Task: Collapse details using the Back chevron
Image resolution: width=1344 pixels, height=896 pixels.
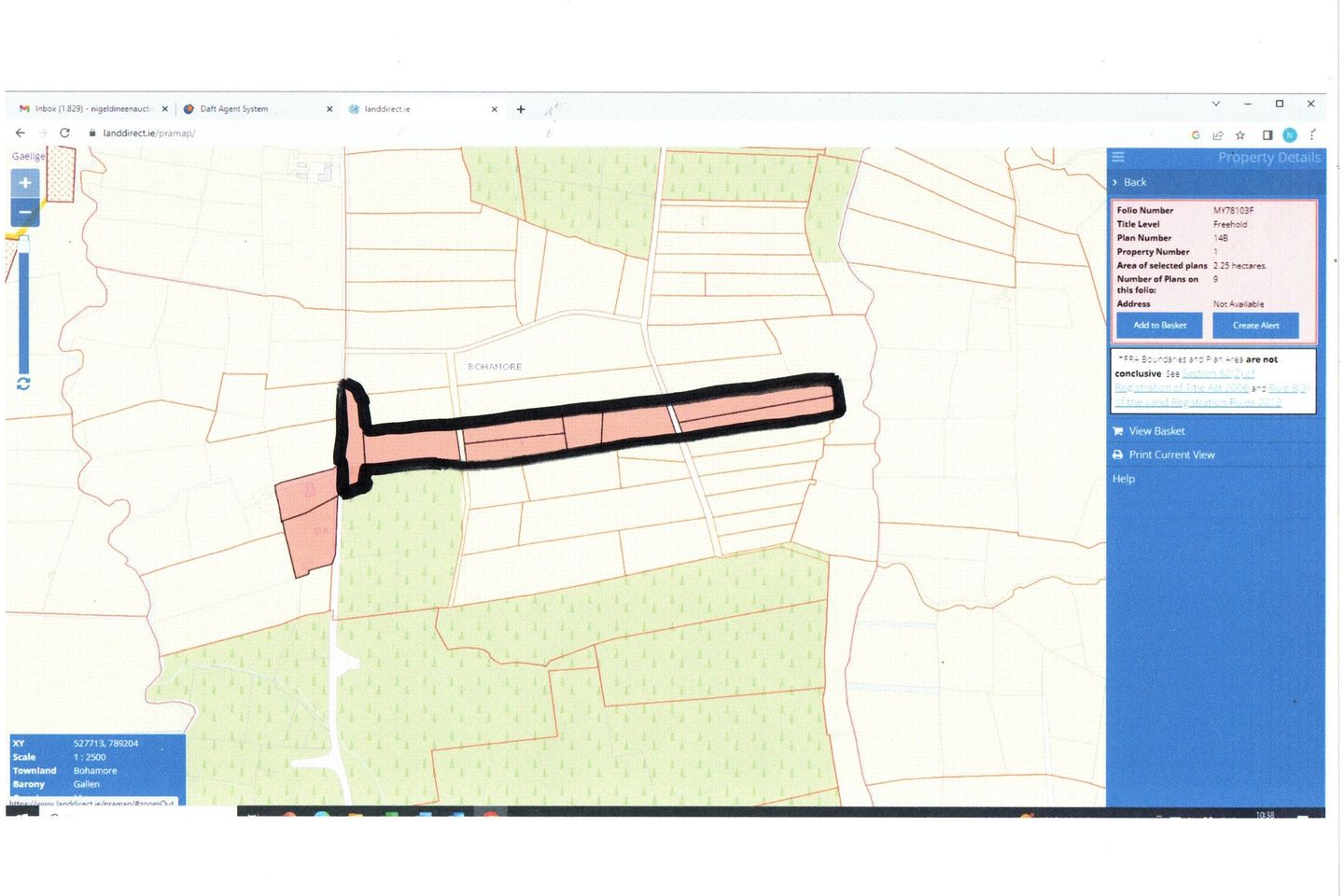Action: (x=1115, y=182)
